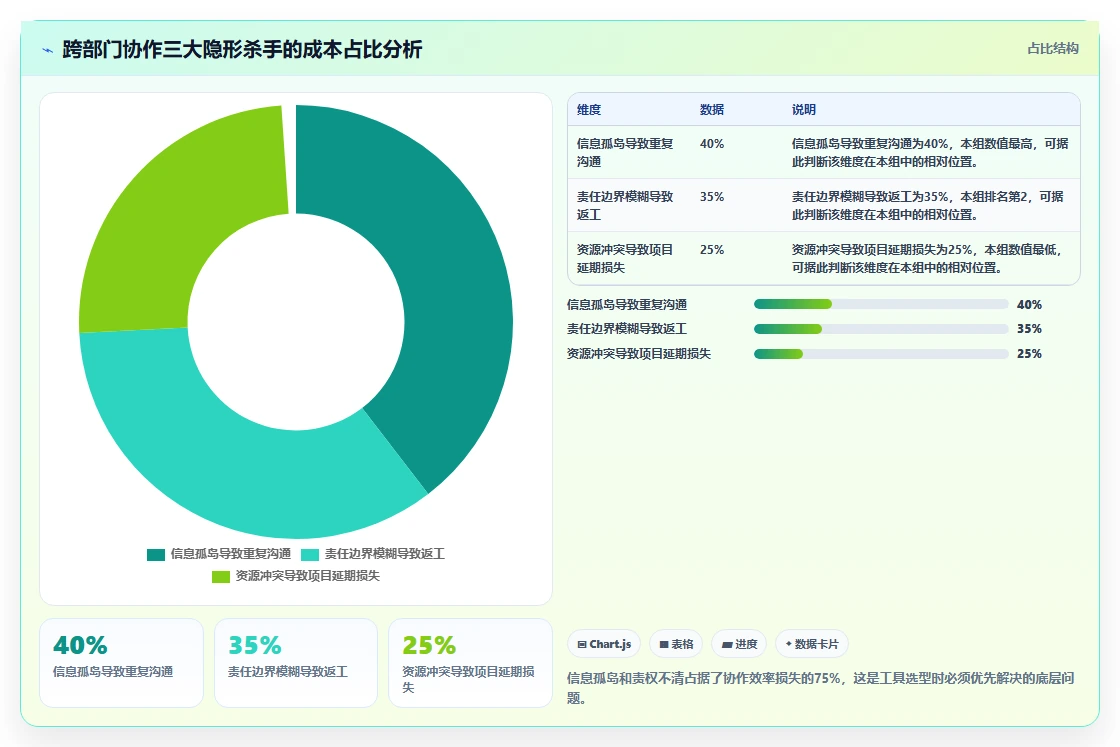The width and height of the screenshot is (1120, 747).
Task: Click the 25% value in table
Action: 711,250
